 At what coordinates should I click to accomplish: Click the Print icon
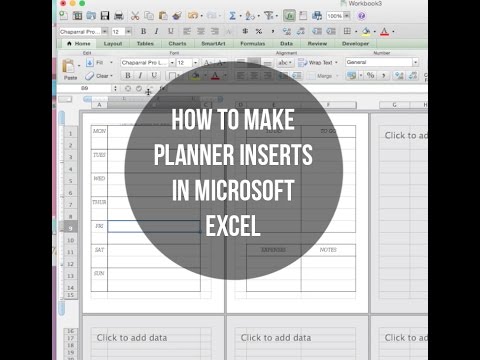coord(119,15)
